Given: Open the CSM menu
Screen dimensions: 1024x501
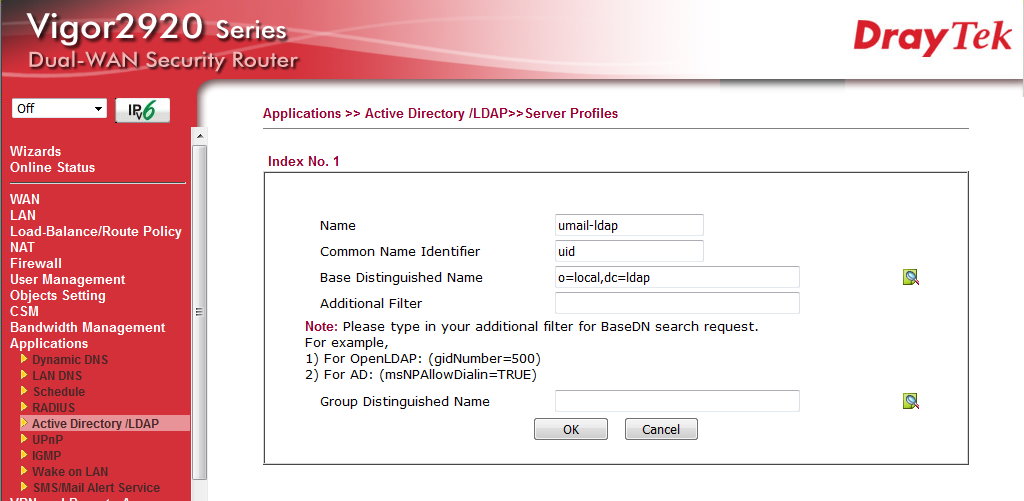Looking at the screenshot, I should pyautogui.click(x=24, y=311).
